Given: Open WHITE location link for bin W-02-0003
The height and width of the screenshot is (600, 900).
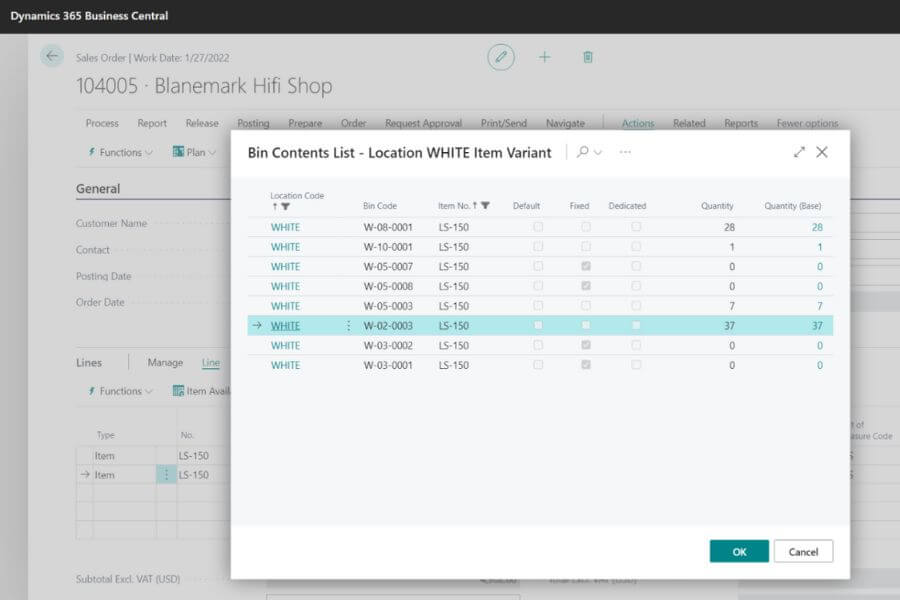Looking at the screenshot, I should (x=285, y=326).
